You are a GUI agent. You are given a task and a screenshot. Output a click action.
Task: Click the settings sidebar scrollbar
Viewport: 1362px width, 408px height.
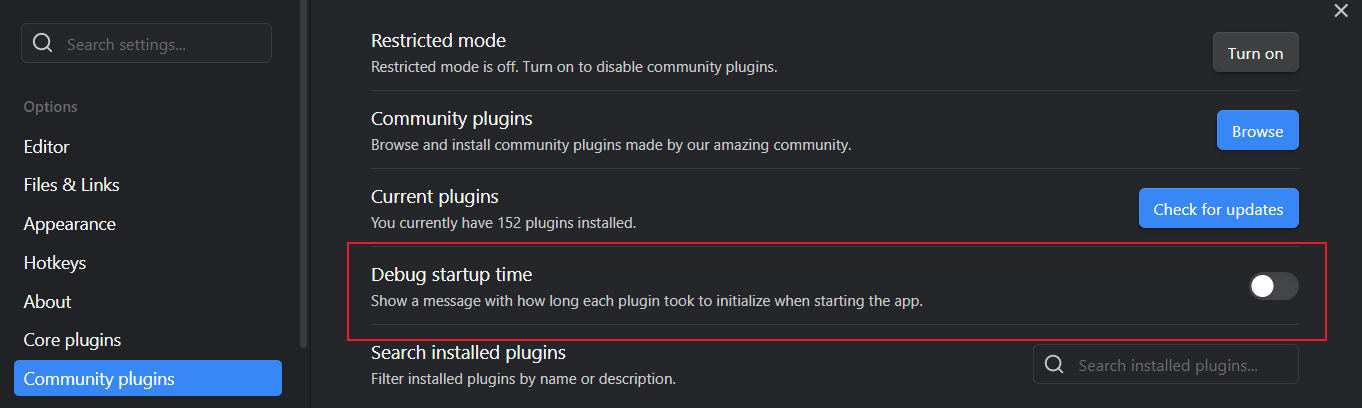[303, 174]
